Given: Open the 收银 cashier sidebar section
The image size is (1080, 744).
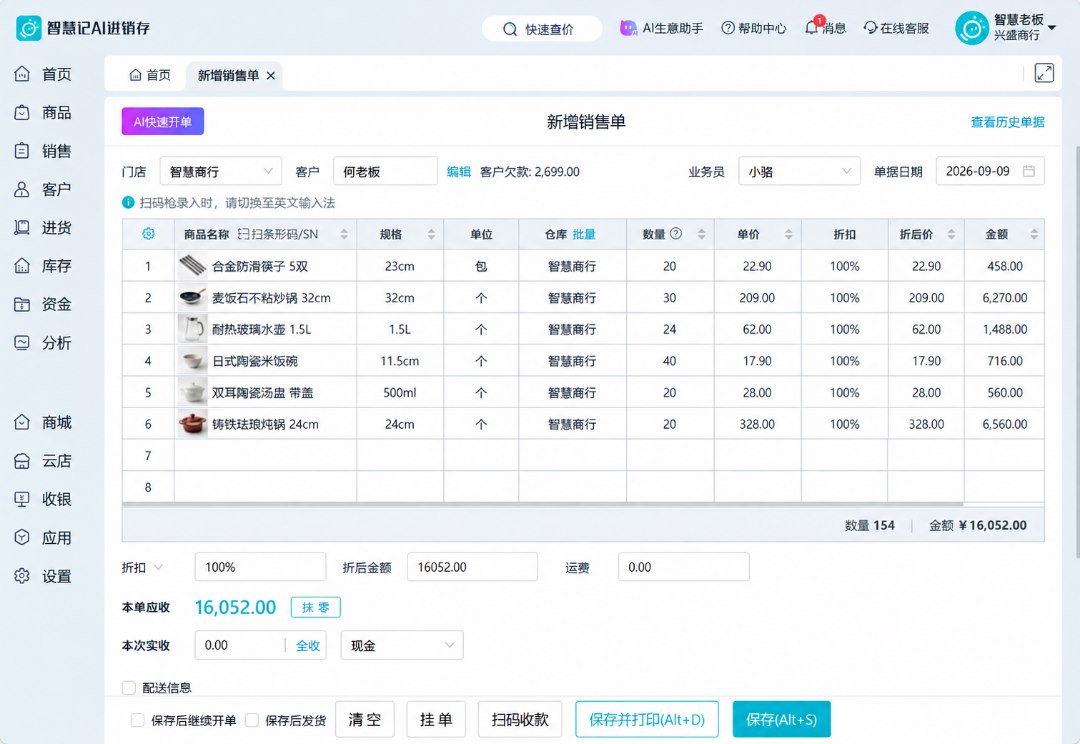Looking at the screenshot, I should click(x=43, y=499).
